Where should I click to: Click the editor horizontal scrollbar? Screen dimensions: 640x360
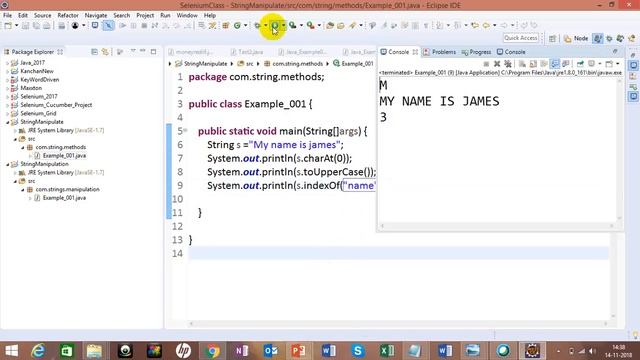click(x=398, y=324)
